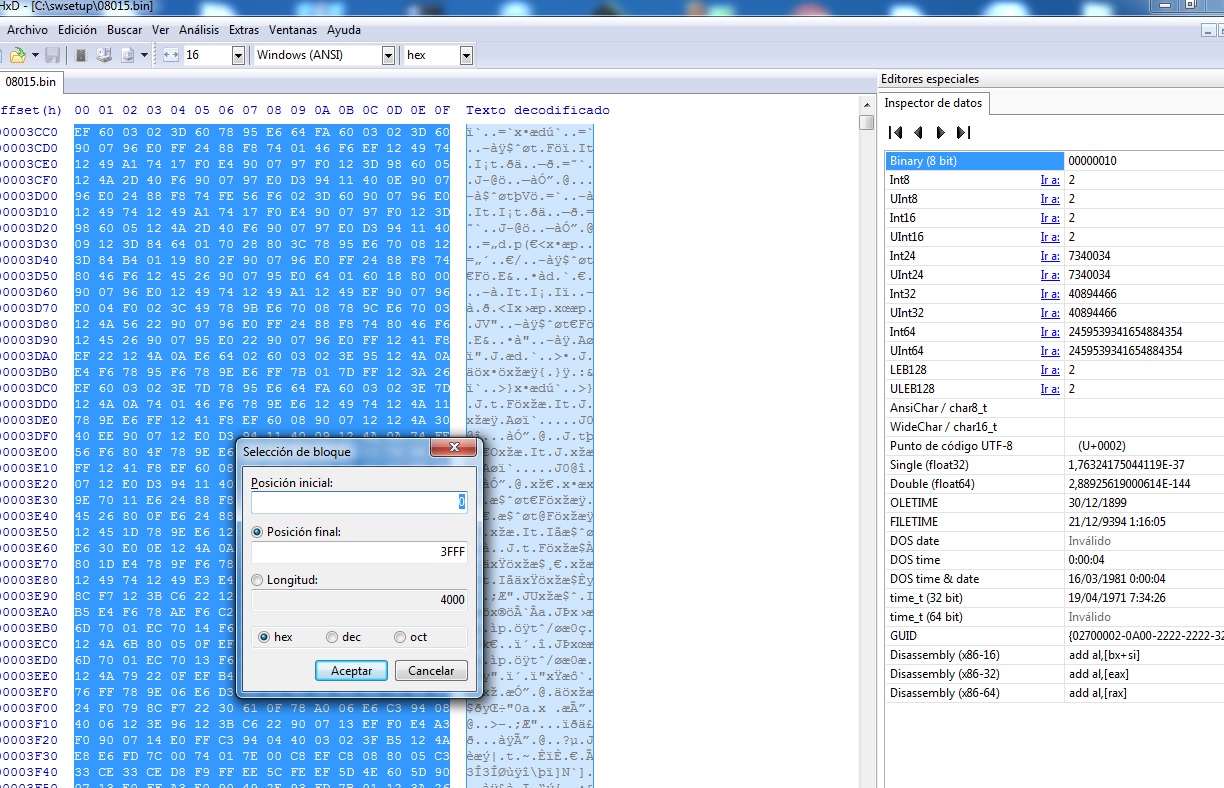The width and height of the screenshot is (1224, 788).
Task: Click the Disassembly (x86-64) row label
Action: coord(945,693)
